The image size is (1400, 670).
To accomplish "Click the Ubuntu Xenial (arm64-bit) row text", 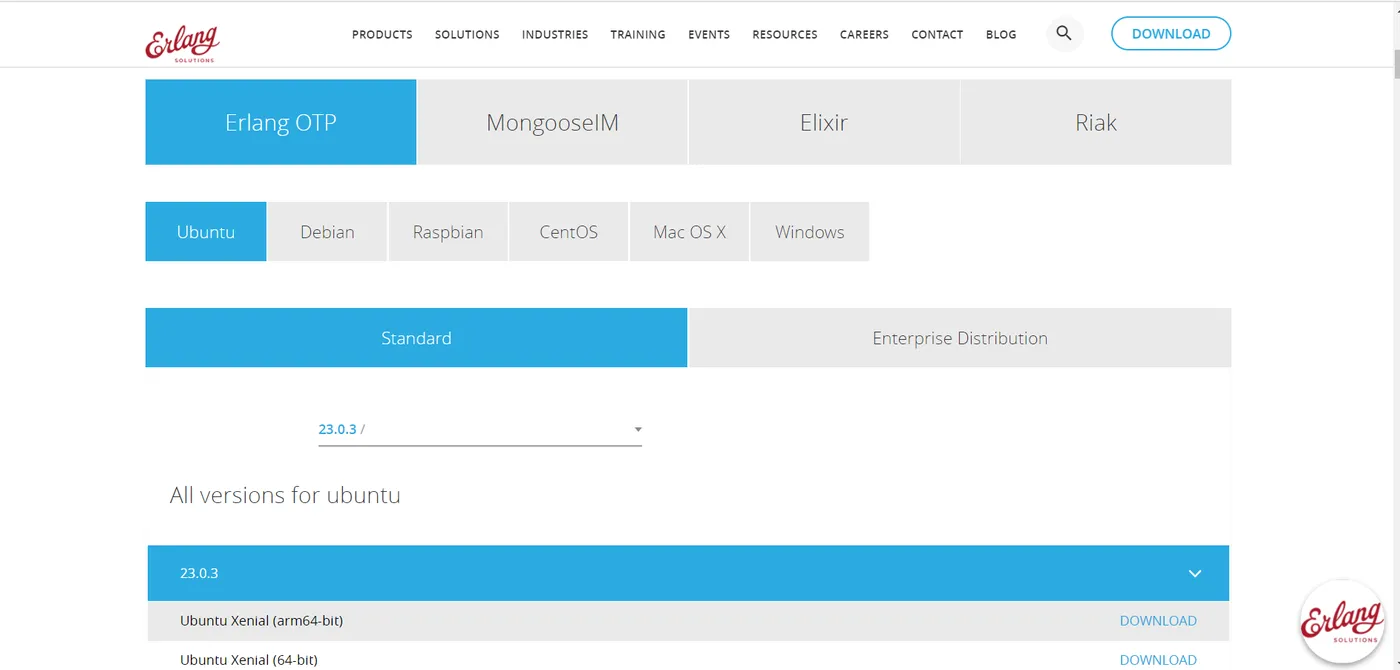I will click(x=261, y=621).
